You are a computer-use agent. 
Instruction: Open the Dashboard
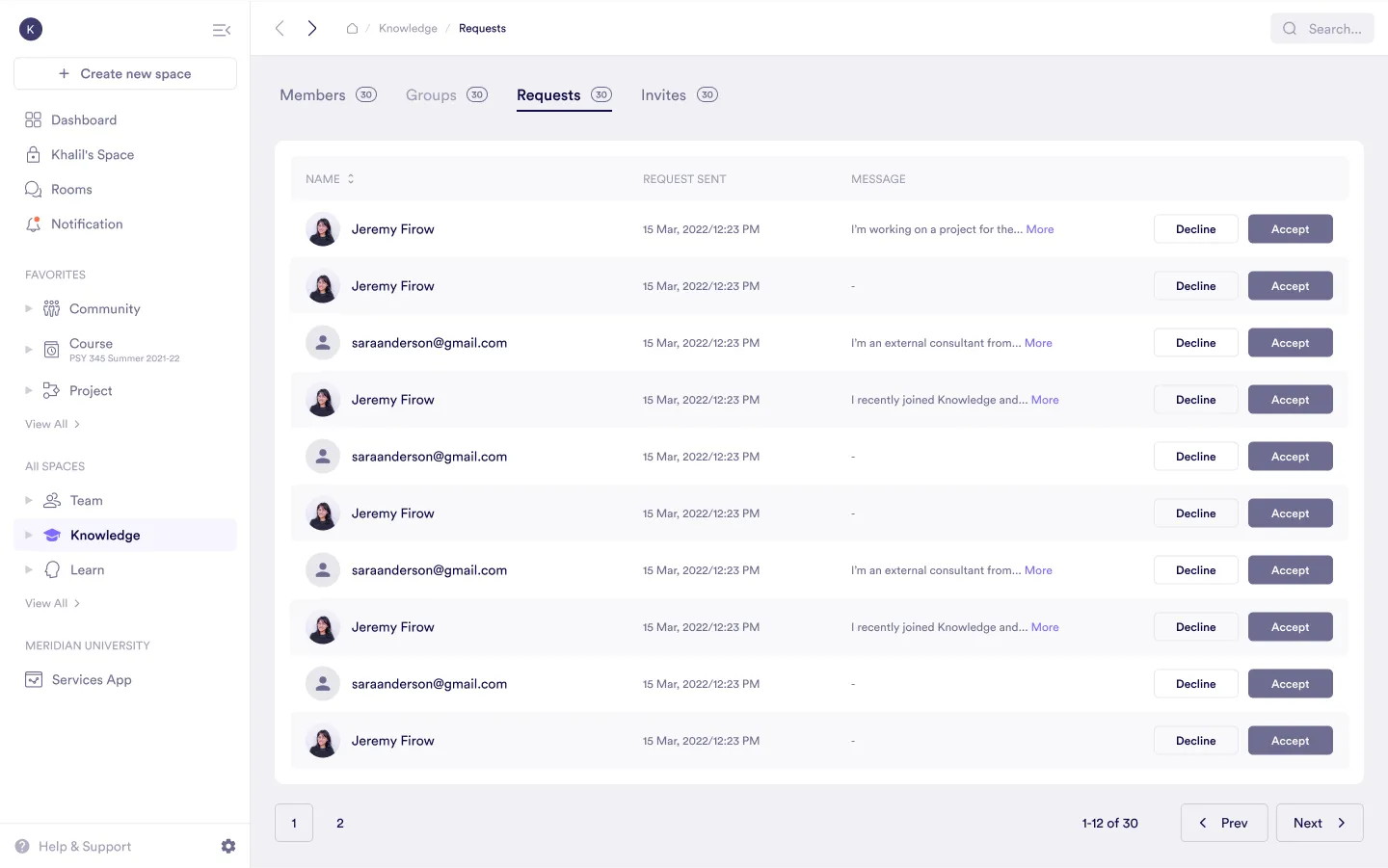[x=83, y=119]
